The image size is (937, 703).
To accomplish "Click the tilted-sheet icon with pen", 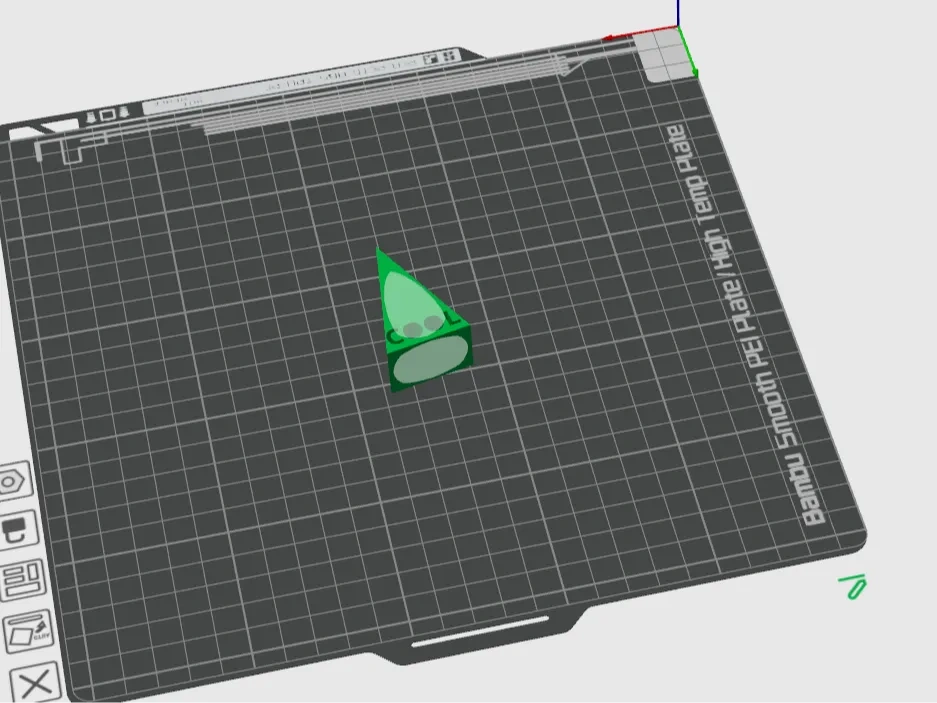I will point(27,632).
